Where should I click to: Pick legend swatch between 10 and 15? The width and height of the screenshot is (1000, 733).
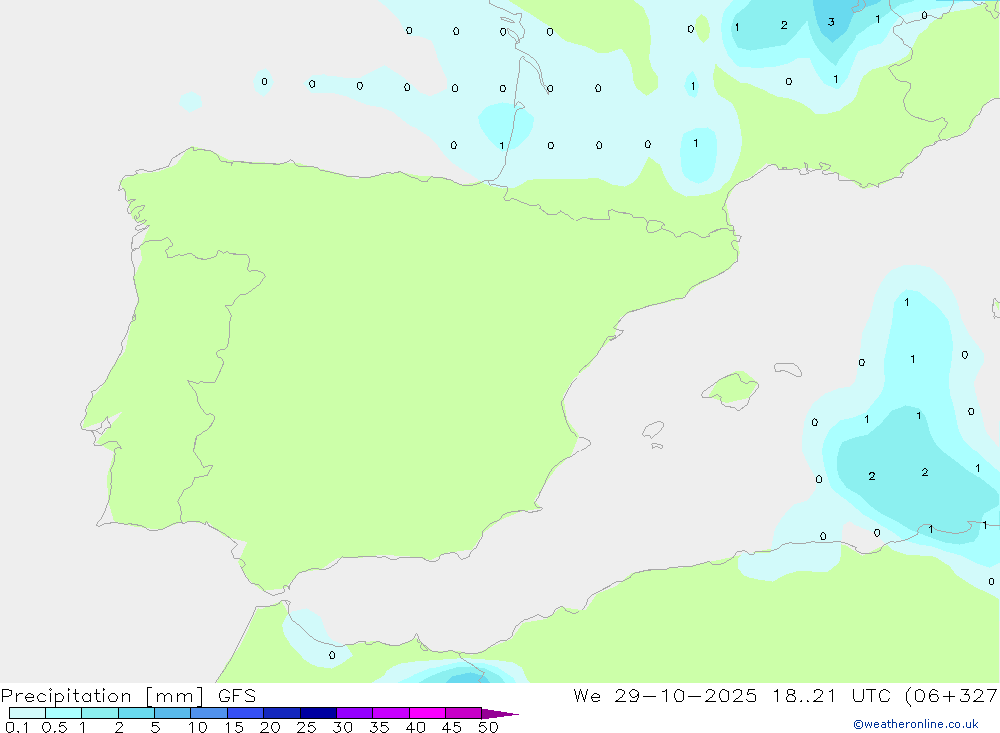coord(209,713)
